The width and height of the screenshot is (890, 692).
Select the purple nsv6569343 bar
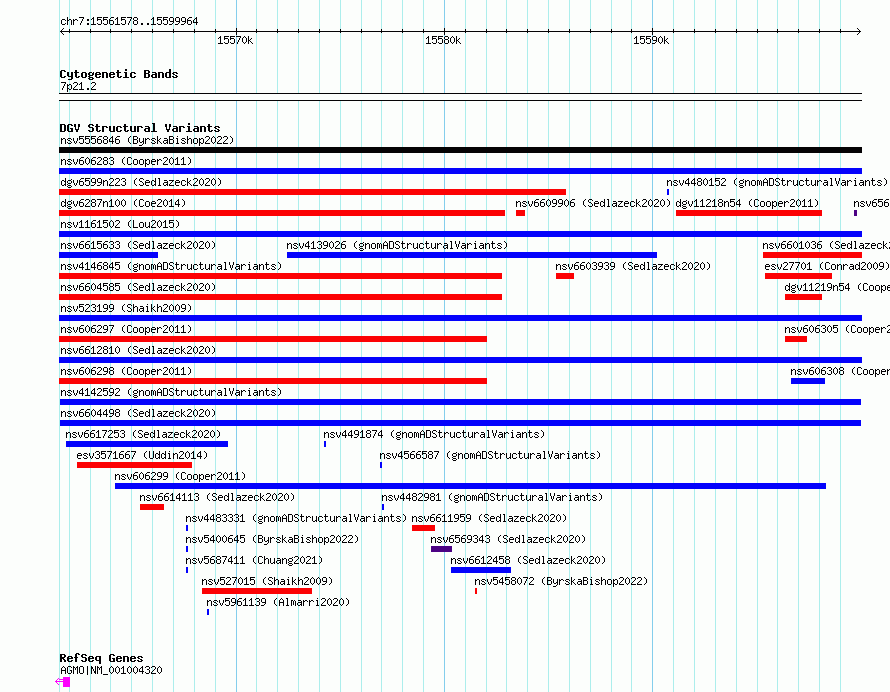pyautogui.click(x=442, y=549)
